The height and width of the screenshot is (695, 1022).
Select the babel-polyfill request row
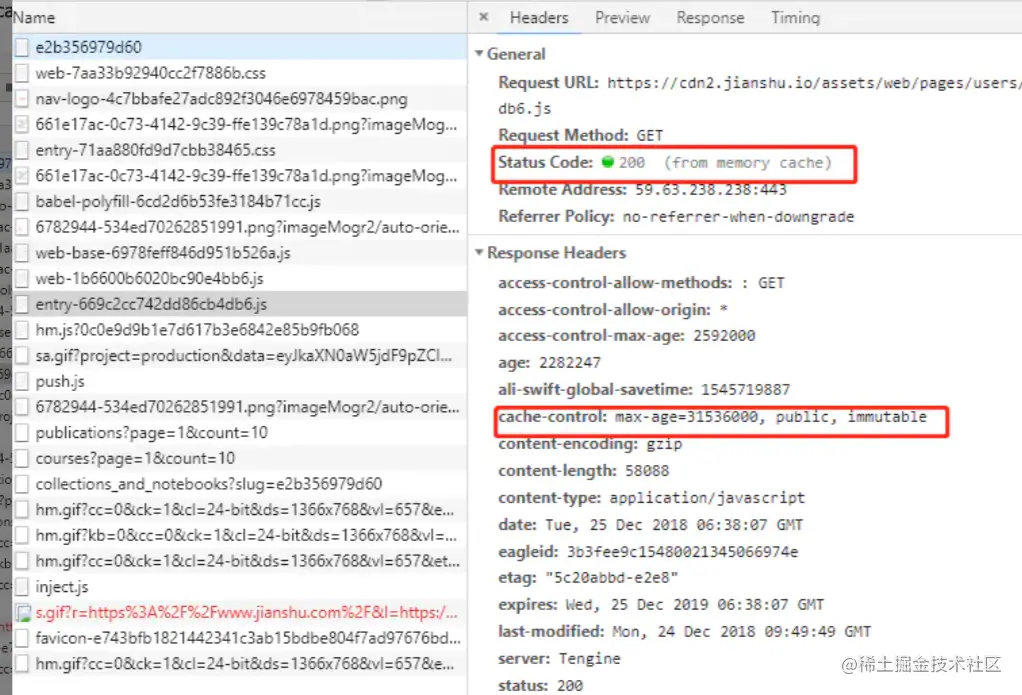point(150,203)
